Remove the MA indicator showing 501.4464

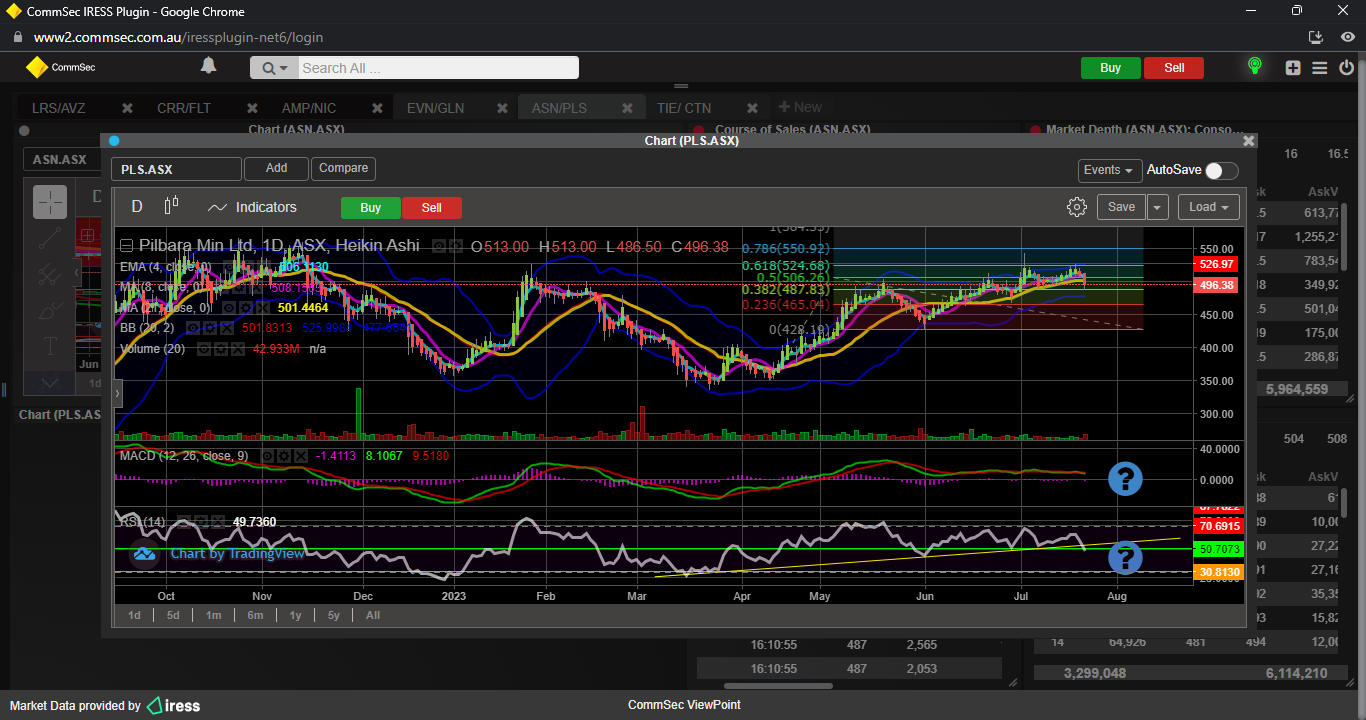pyautogui.click(x=262, y=308)
